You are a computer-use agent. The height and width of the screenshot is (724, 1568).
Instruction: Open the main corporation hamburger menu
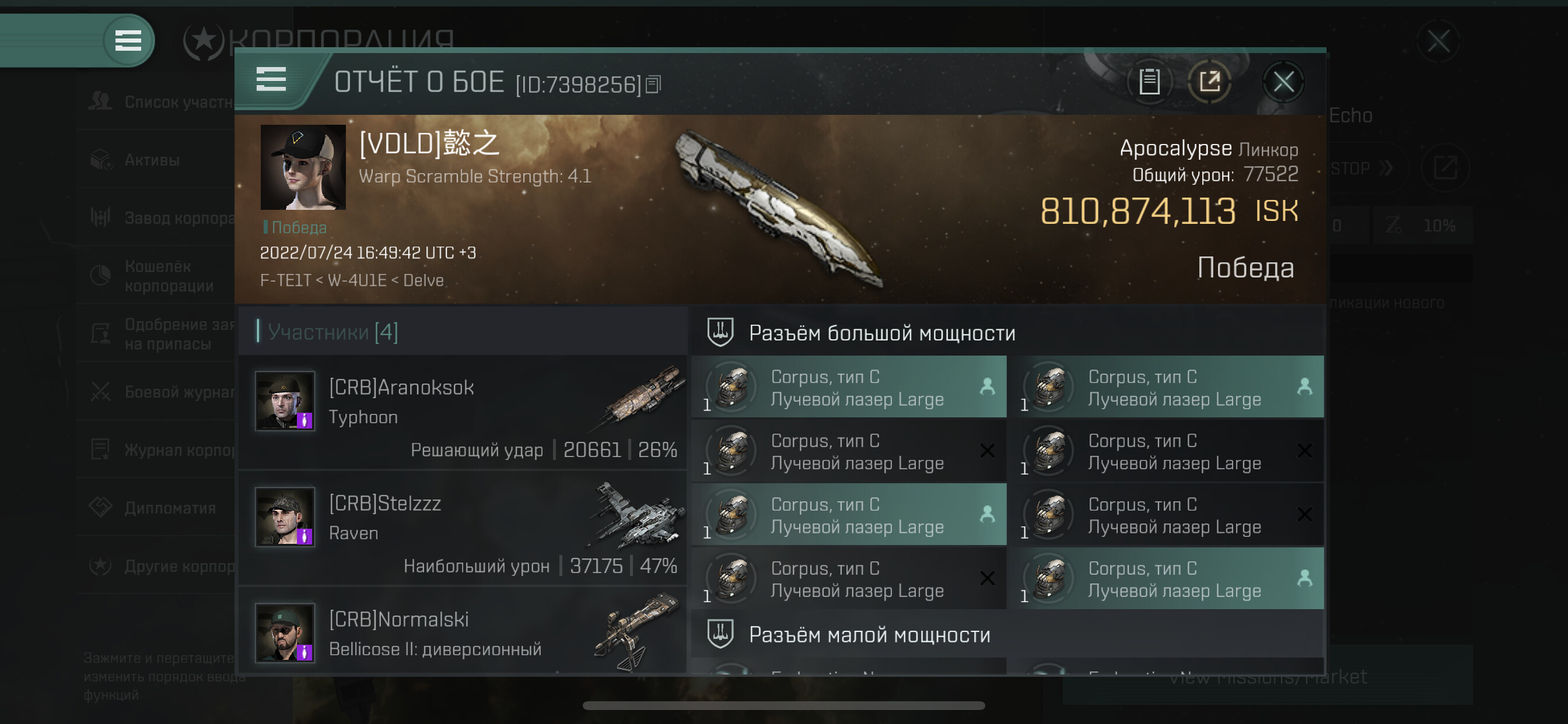pos(128,41)
